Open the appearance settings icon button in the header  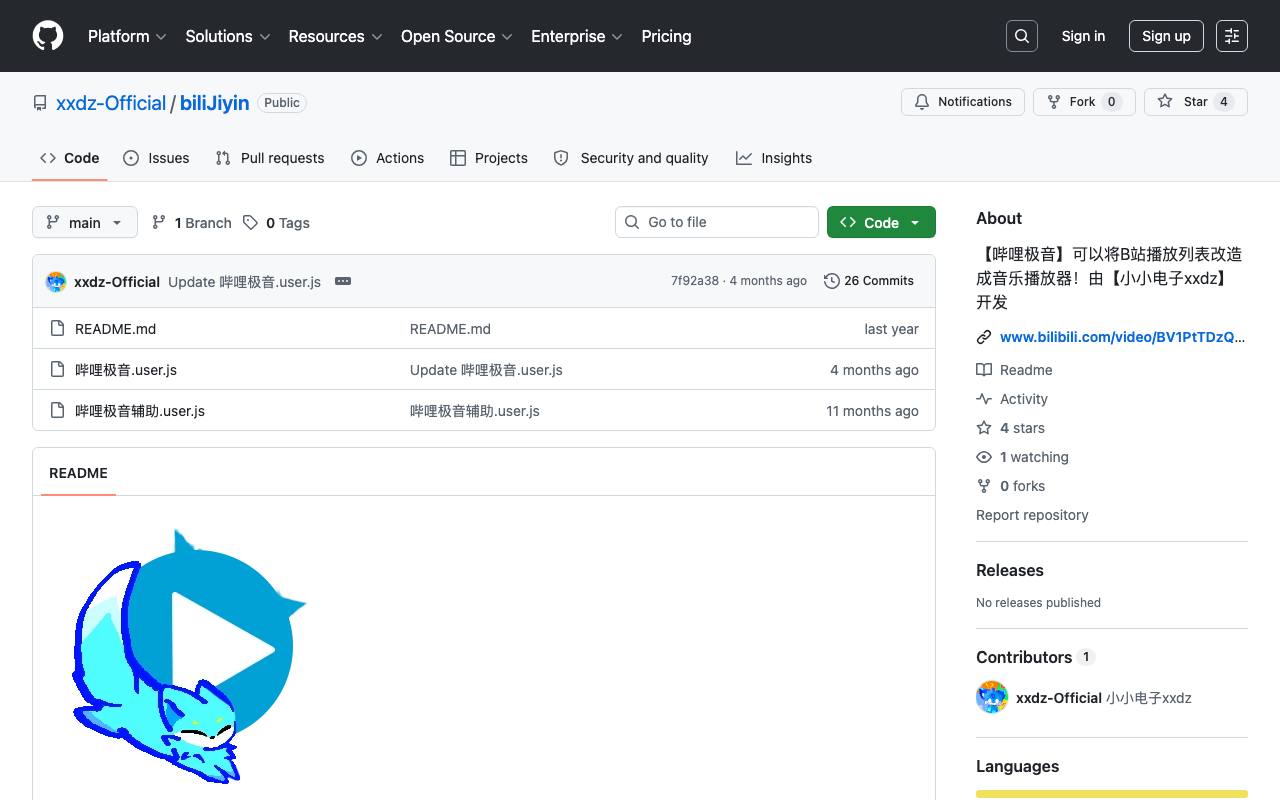point(1232,36)
